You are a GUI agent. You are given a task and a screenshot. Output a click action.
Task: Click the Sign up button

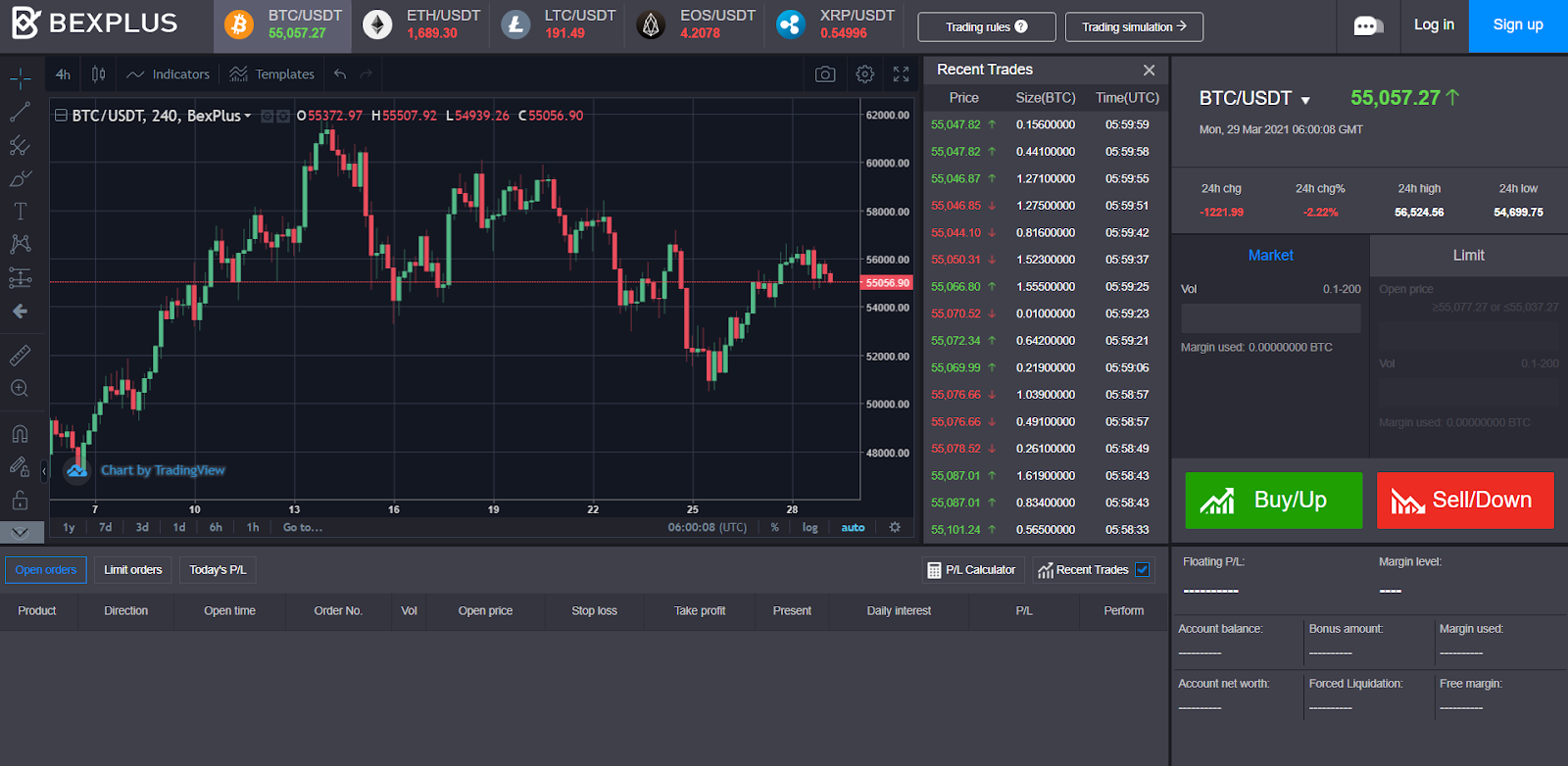click(1518, 25)
